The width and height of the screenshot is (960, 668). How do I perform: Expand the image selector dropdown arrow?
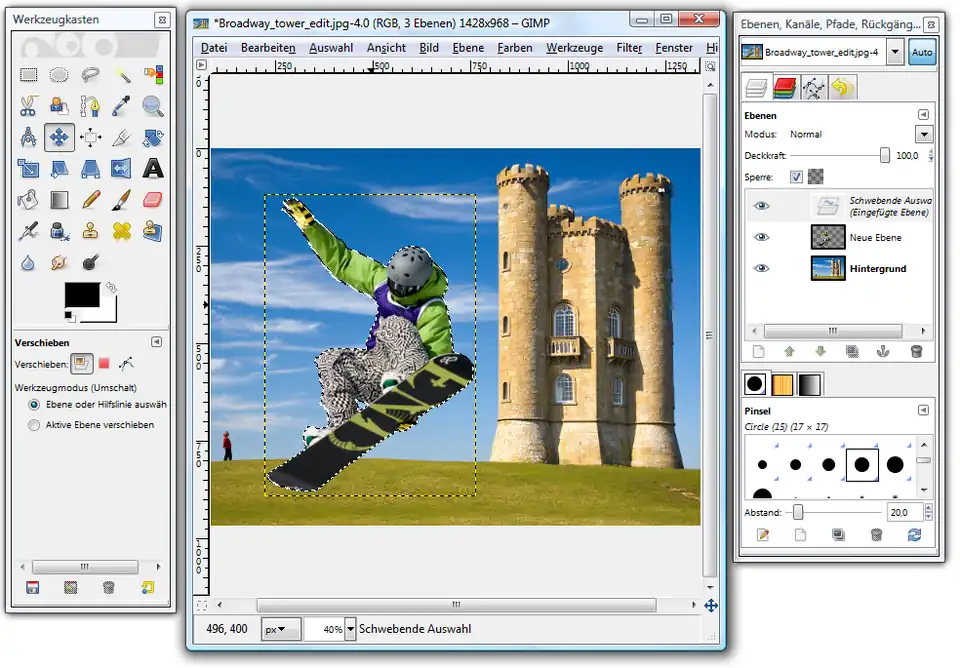(x=893, y=53)
